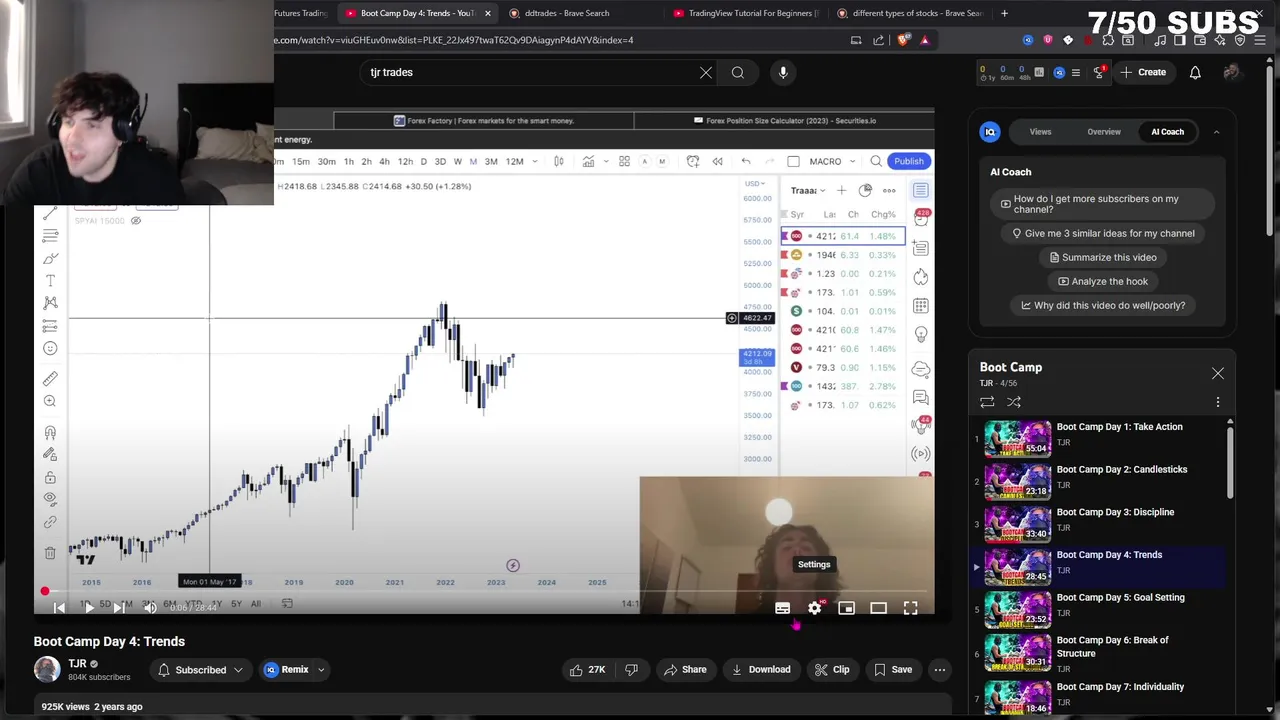
Task: Click the Remix button
Action: (287, 670)
